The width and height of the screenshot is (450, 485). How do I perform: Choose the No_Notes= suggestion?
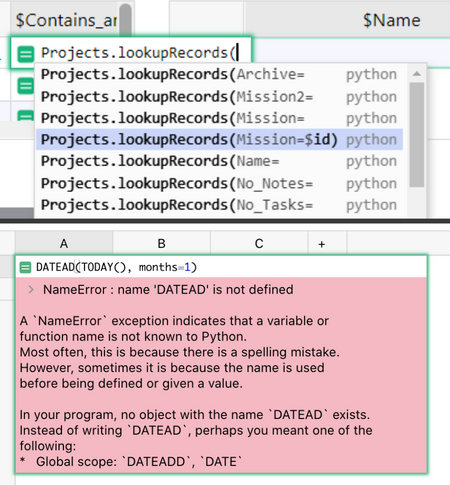click(x=219, y=183)
